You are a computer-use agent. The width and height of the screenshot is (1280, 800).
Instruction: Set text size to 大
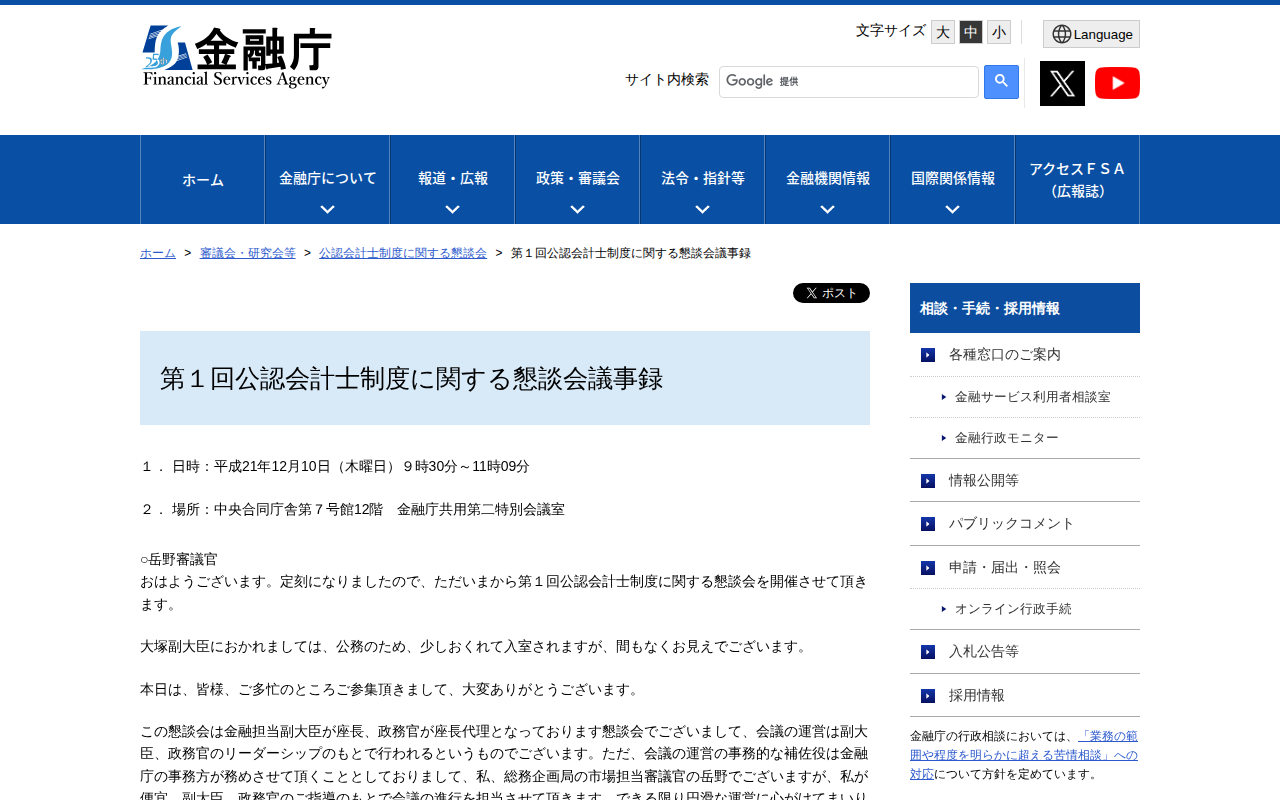[942, 31]
